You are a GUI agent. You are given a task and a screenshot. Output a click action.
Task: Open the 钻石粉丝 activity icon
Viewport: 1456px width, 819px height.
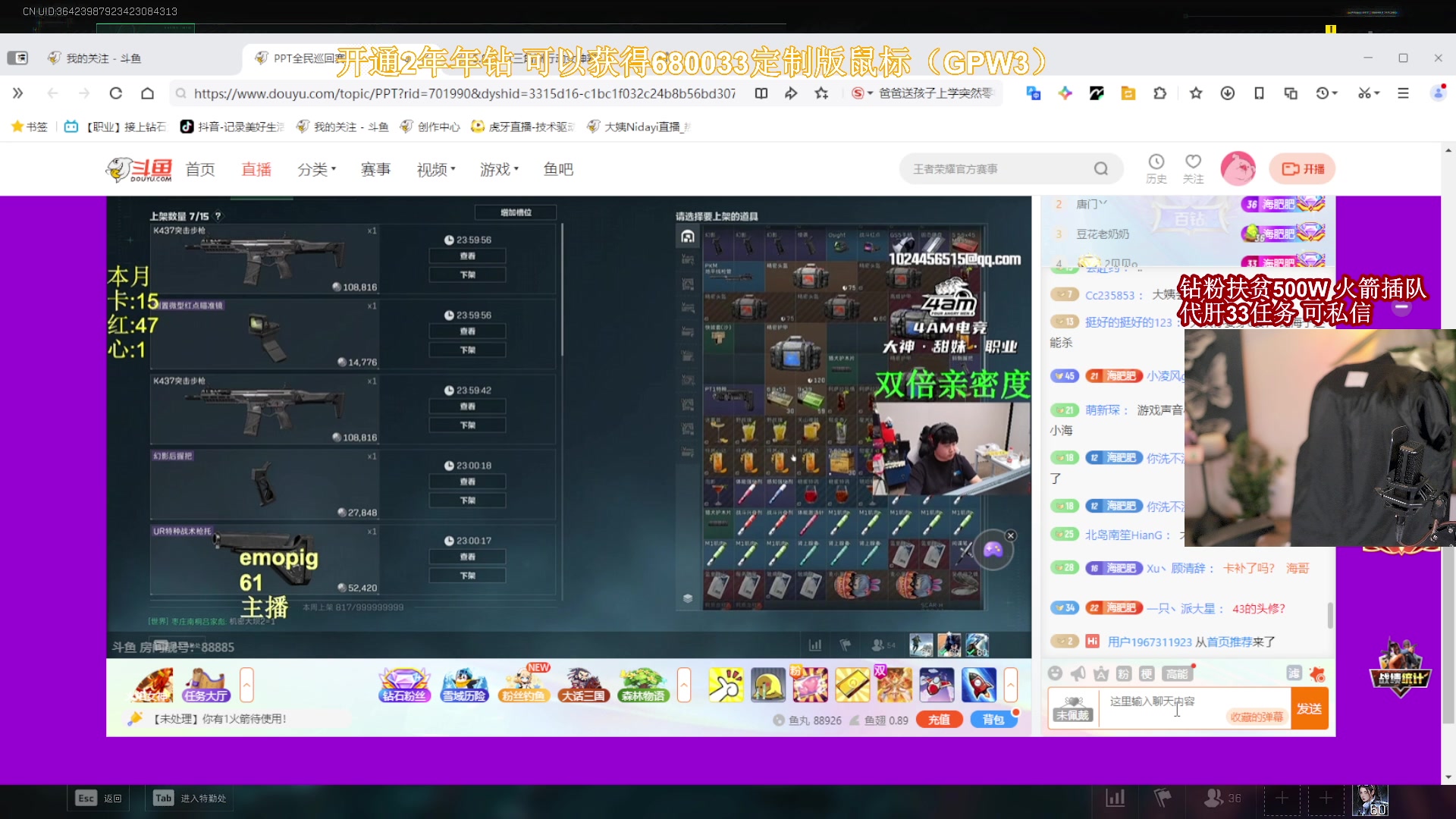click(x=404, y=685)
